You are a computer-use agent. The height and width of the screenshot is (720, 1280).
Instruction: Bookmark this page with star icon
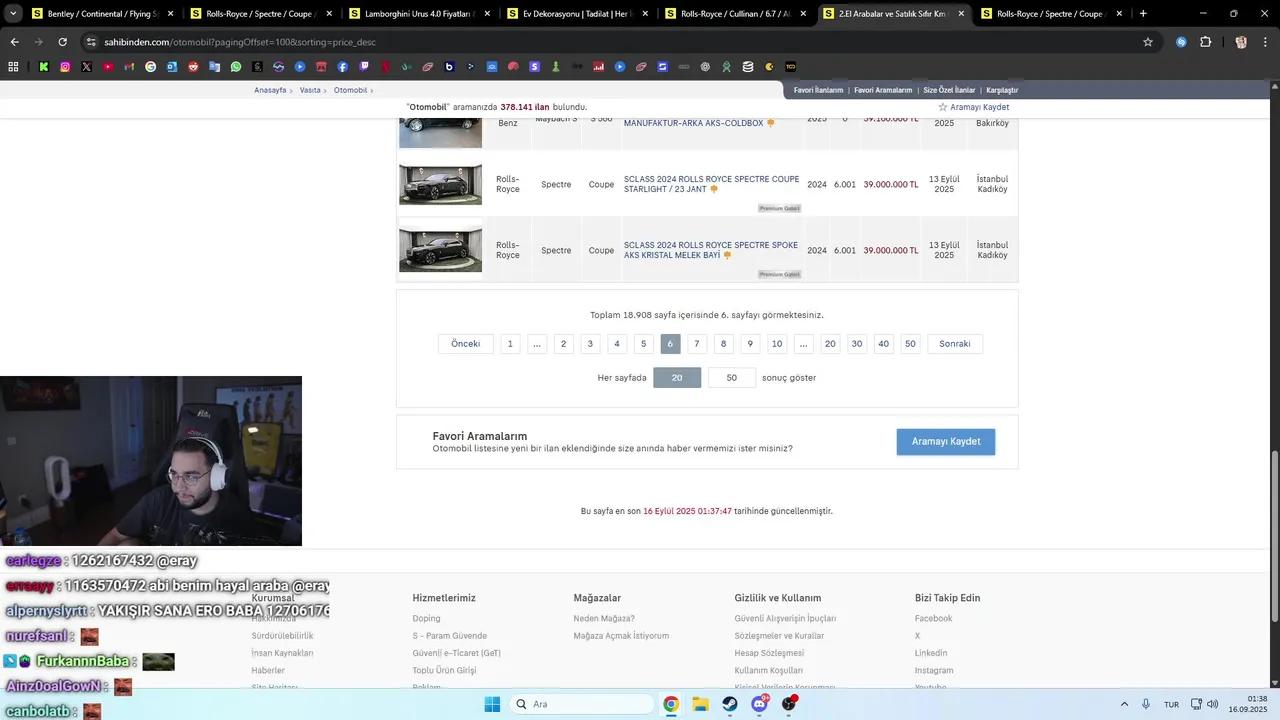pyautogui.click(x=1148, y=42)
